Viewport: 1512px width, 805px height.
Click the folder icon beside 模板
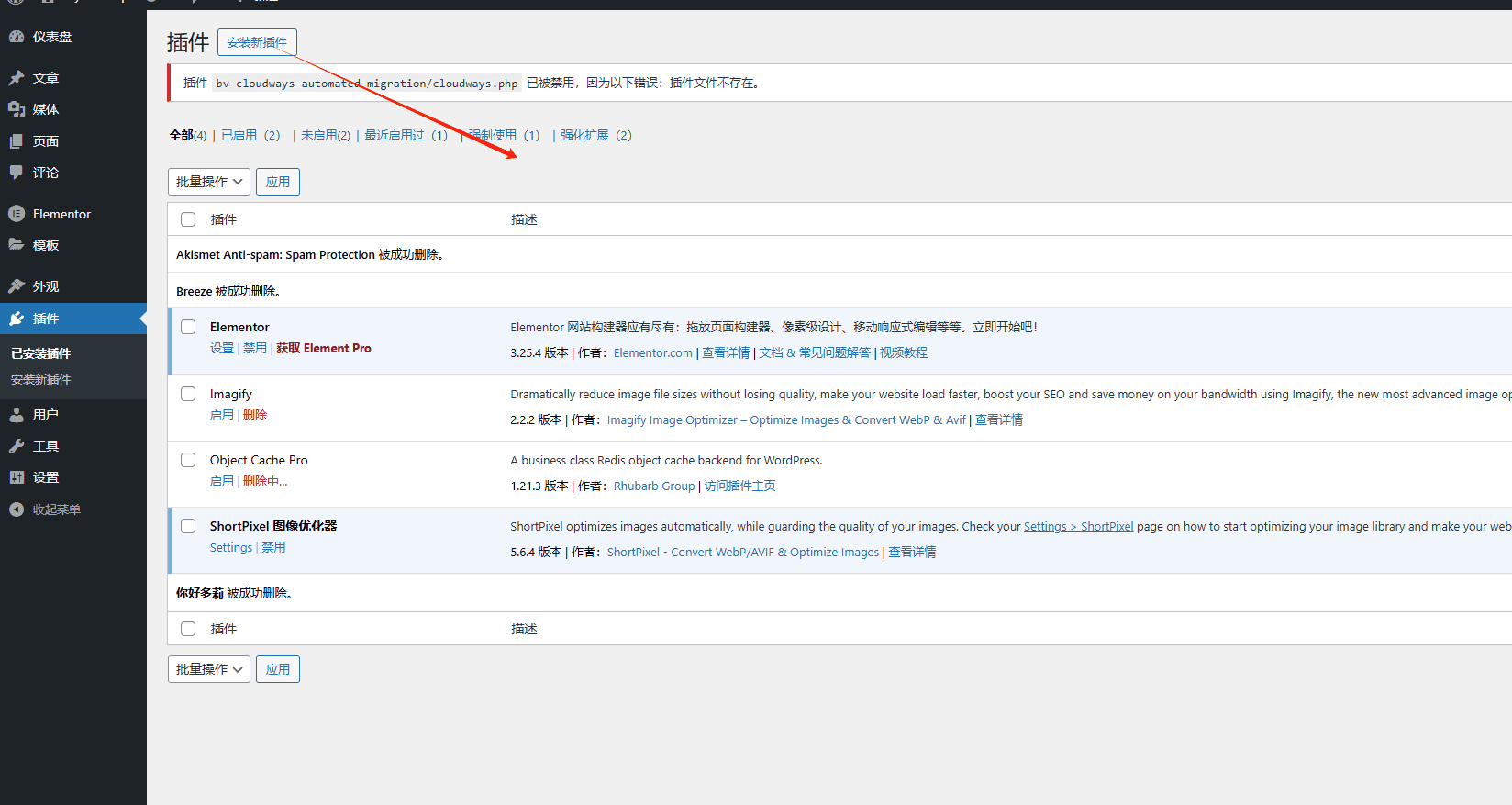[17, 245]
